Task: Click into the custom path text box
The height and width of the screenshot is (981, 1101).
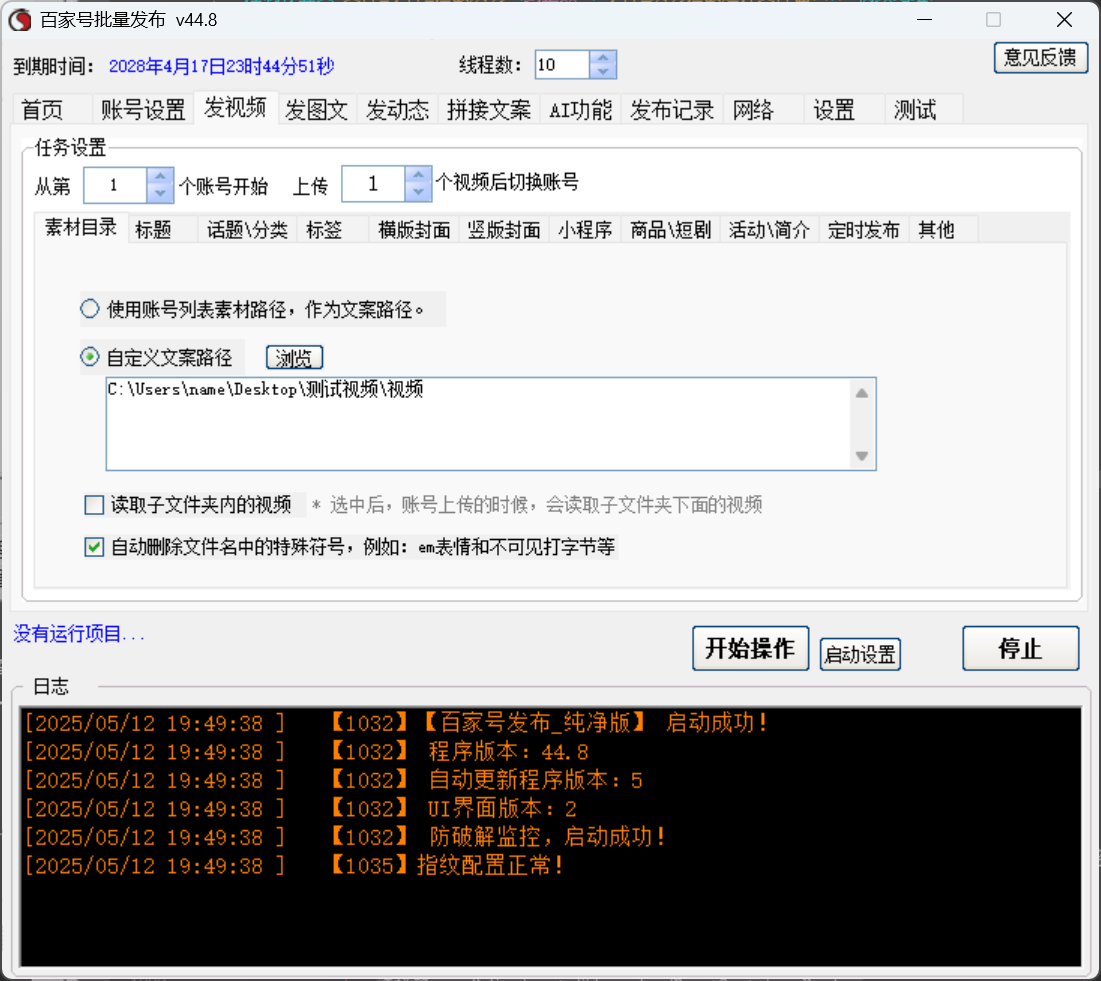Action: pyautogui.click(x=477, y=424)
